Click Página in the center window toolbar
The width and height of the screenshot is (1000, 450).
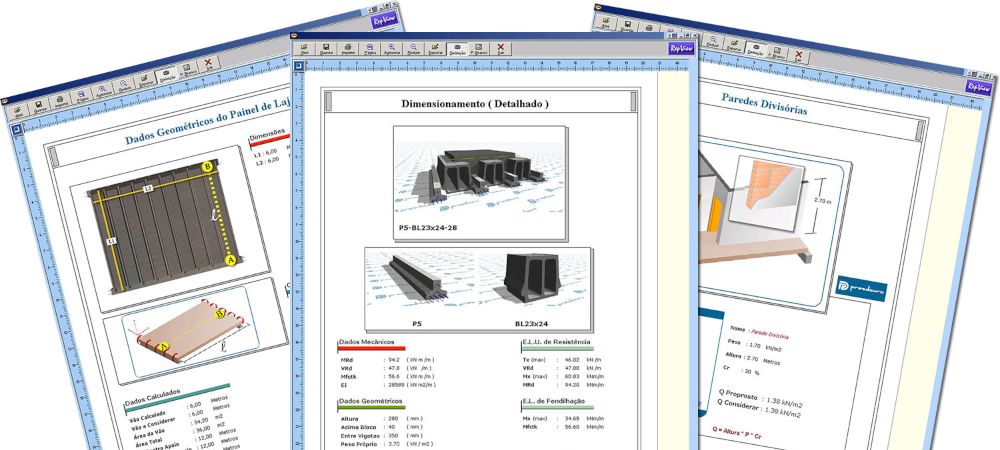[x=370, y=48]
